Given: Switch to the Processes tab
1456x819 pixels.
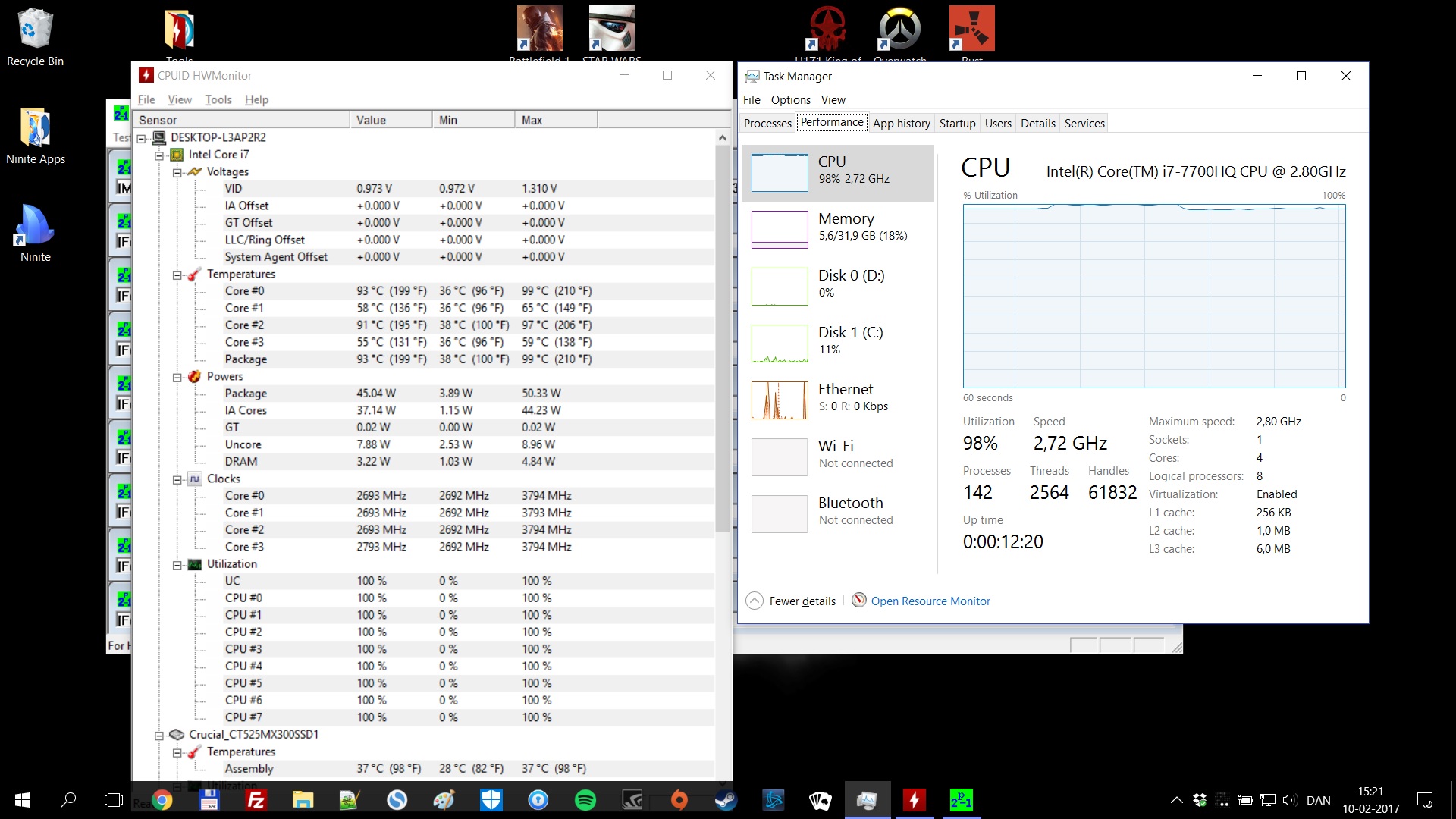Looking at the screenshot, I should click(x=767, y=123).
